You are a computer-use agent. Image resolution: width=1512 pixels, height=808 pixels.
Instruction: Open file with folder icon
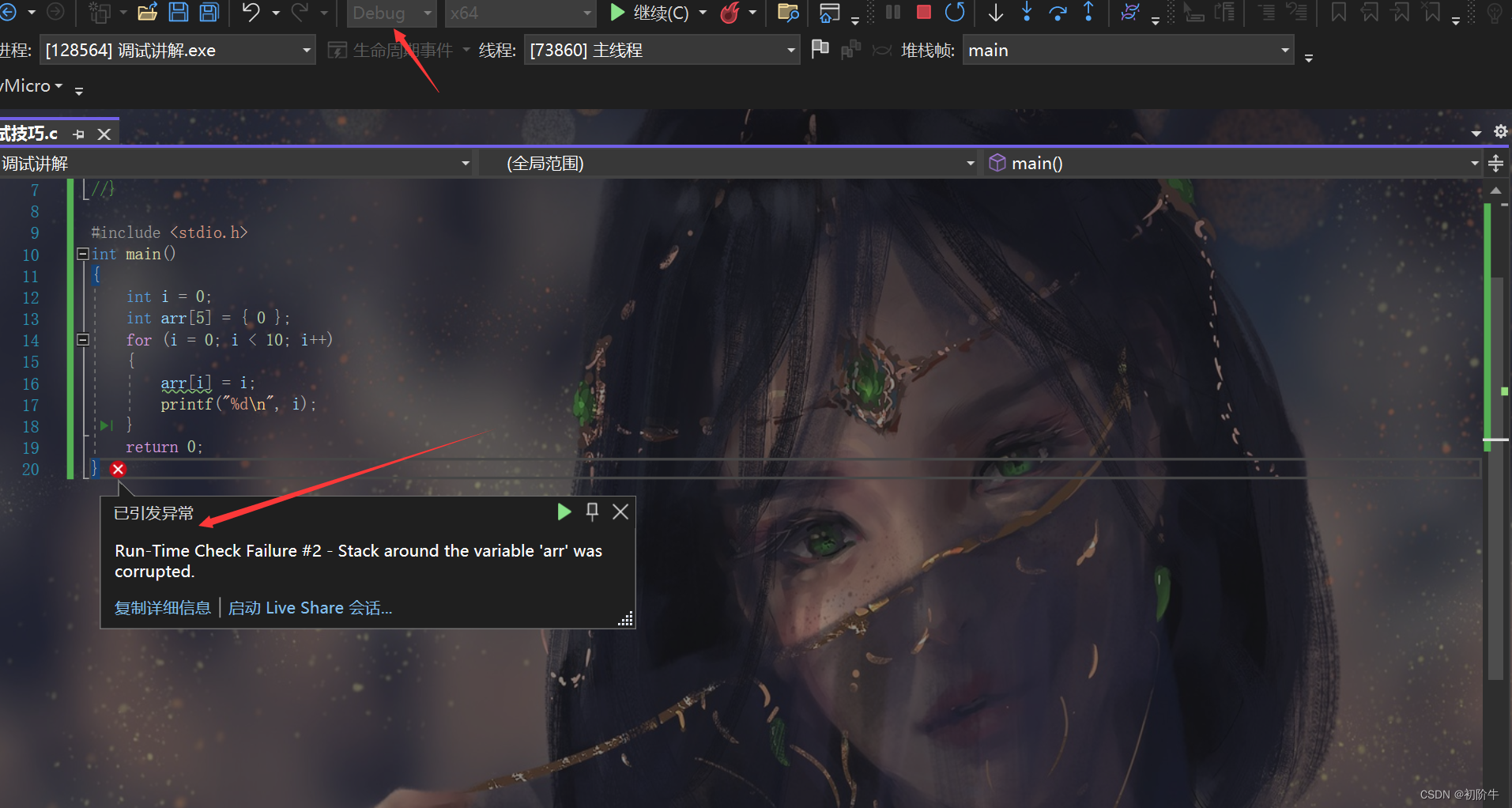(x=147, y=13)
